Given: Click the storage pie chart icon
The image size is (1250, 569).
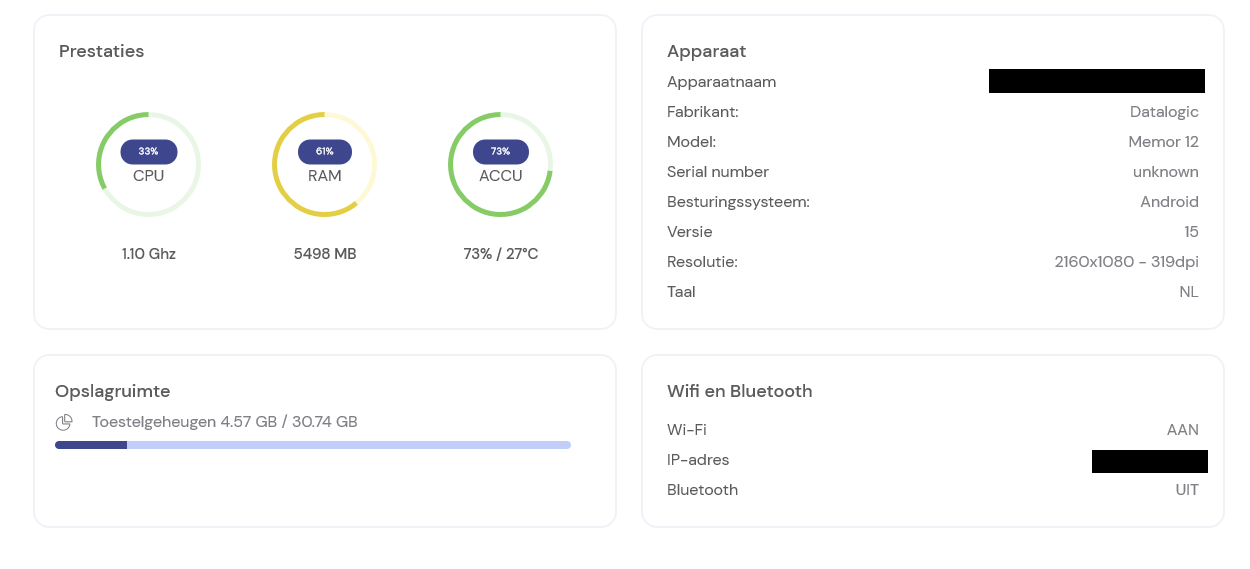Looking at the screenshot, I should [x=64, y=422].
